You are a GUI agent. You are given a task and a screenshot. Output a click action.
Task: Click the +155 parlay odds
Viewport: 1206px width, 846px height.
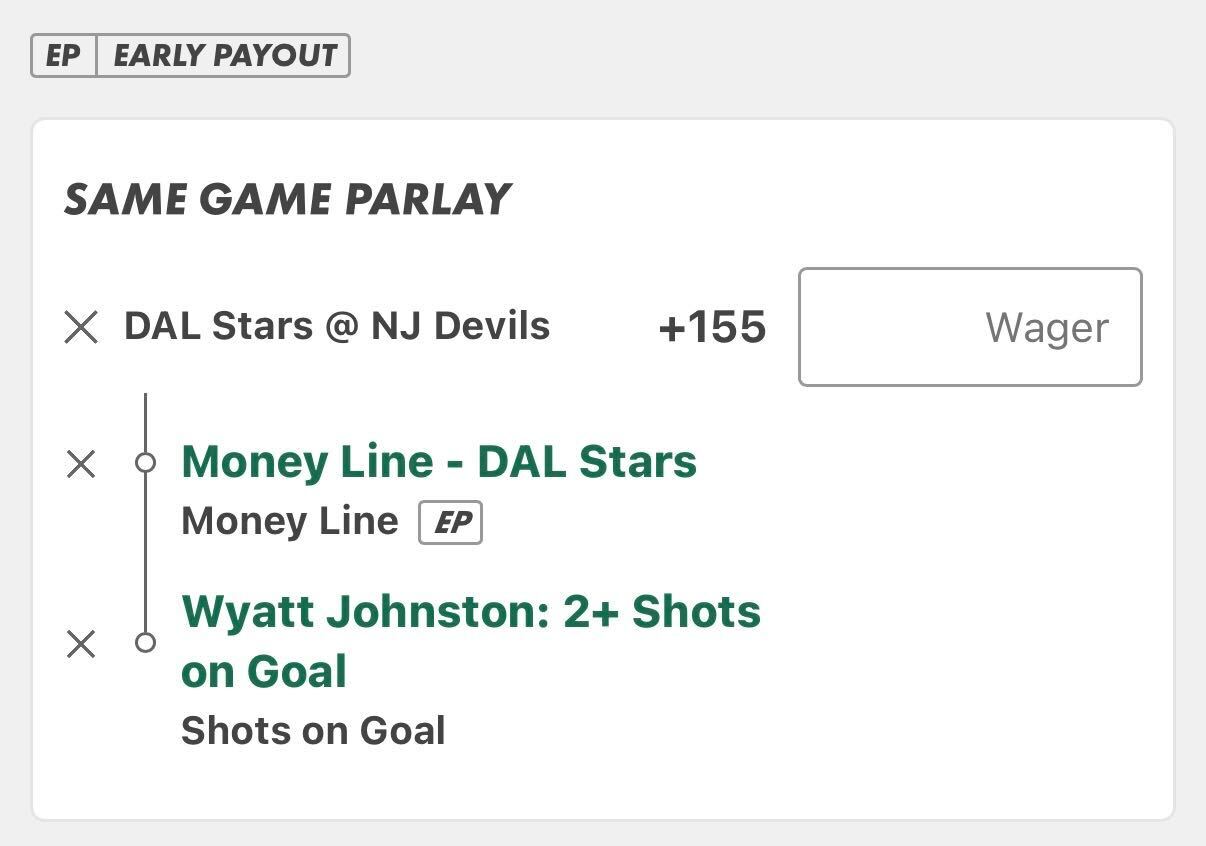(712, 328)
